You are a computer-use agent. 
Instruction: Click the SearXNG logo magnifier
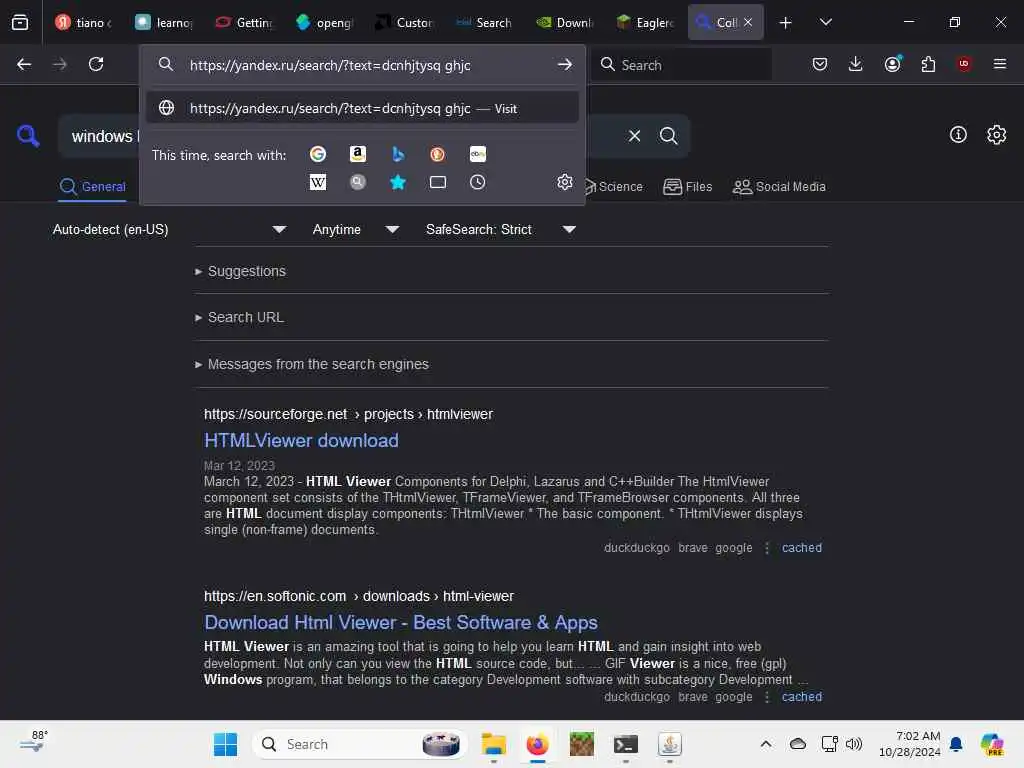28,136
